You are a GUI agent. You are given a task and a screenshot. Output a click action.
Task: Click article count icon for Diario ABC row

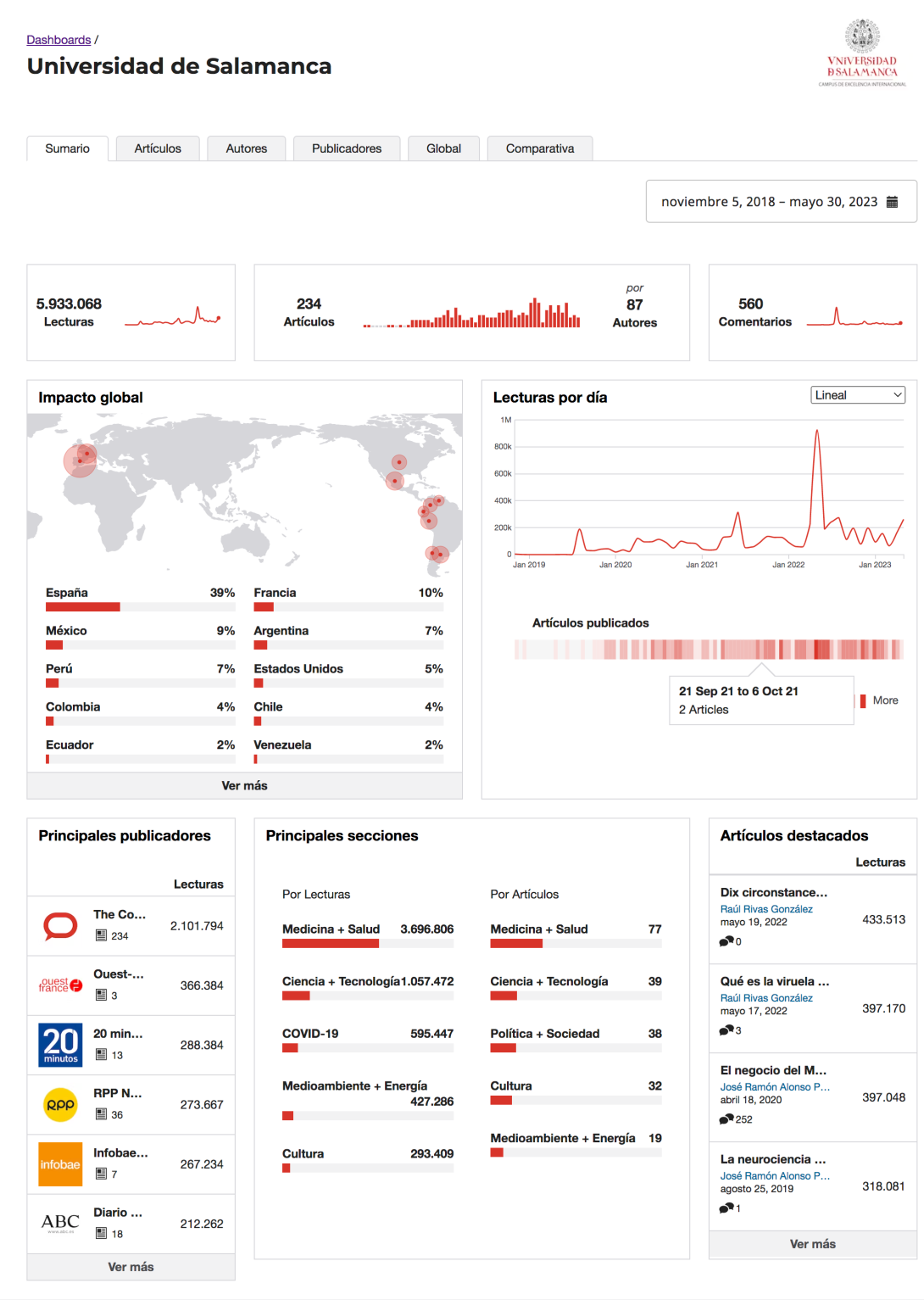101,1234
